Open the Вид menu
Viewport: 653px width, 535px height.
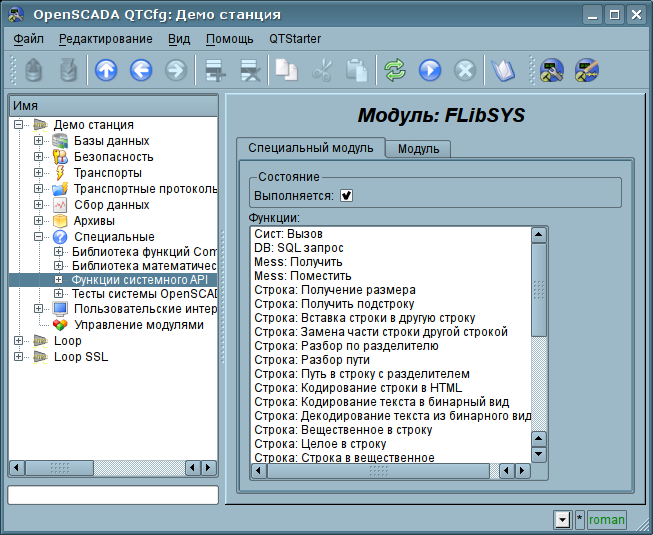click(x=179, y=39)
